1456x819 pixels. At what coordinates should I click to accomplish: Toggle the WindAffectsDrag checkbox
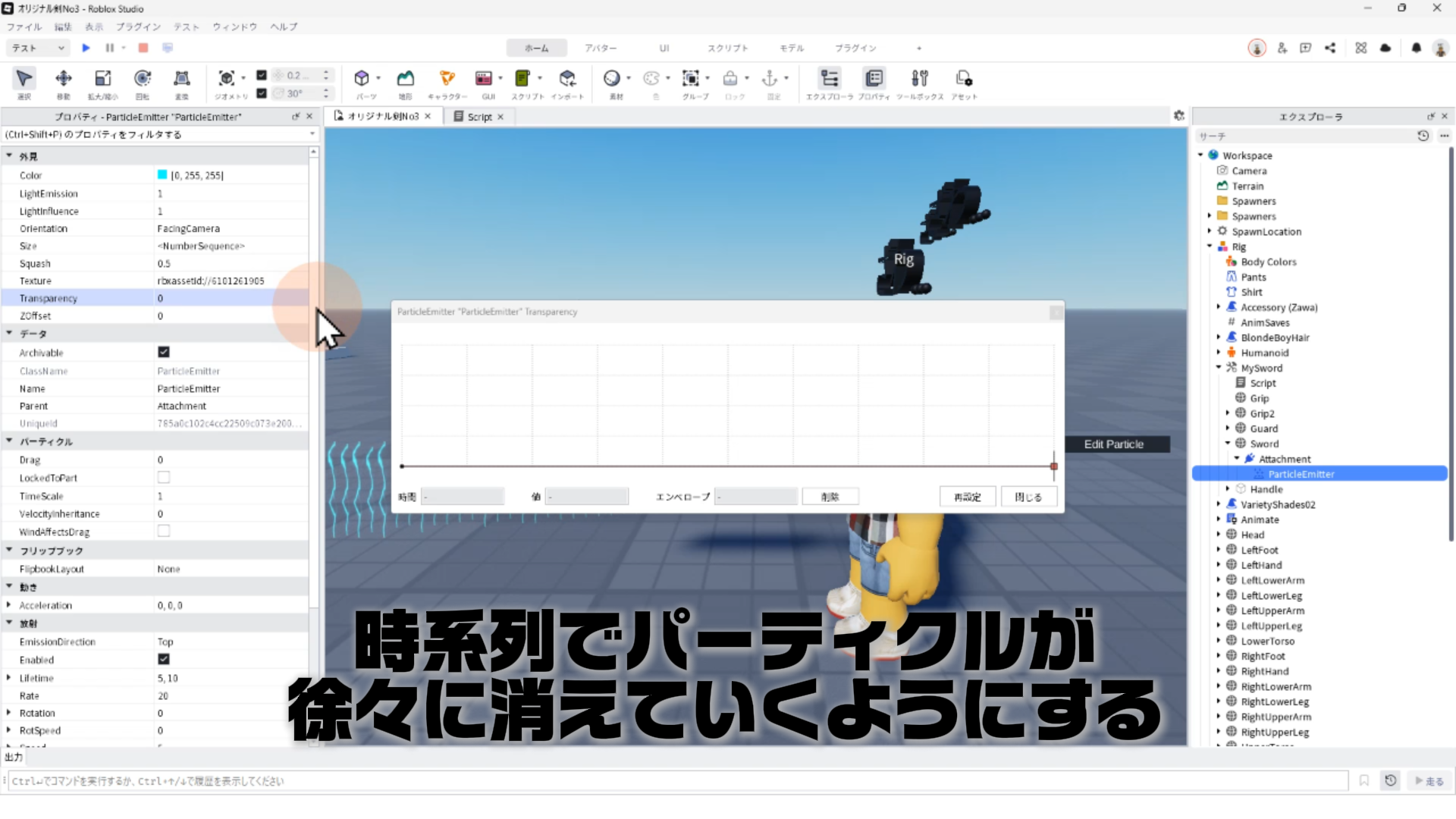(163, 531)
